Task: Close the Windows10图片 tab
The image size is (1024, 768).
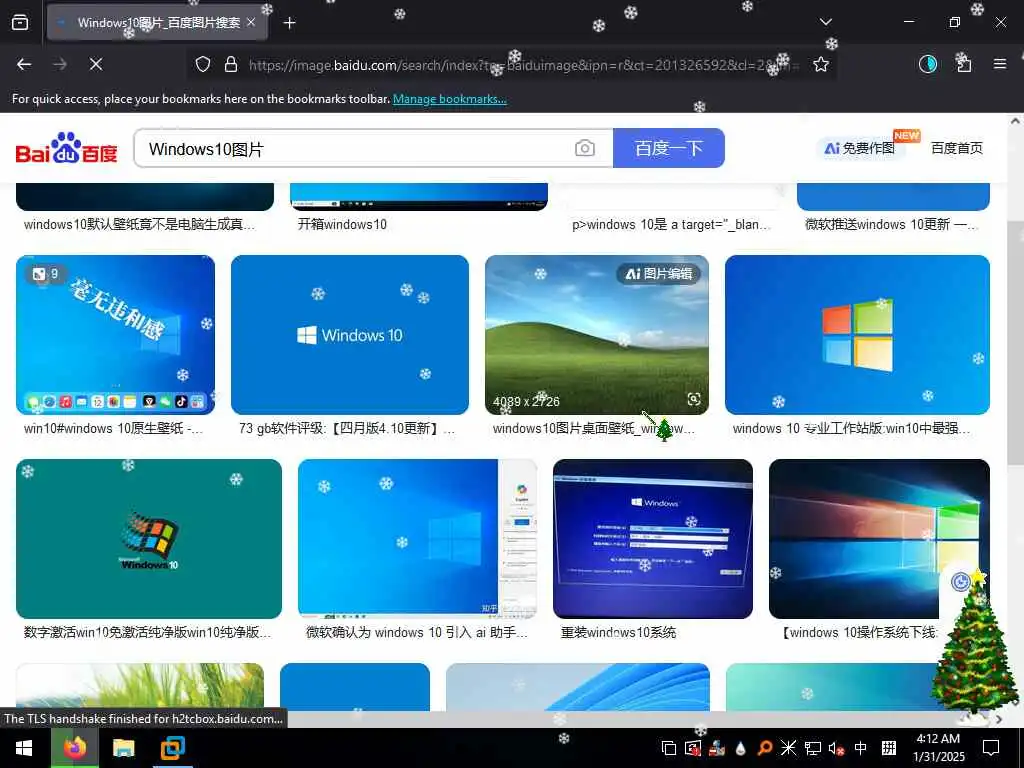Action: pyautogui.click(x=251, y=23)
